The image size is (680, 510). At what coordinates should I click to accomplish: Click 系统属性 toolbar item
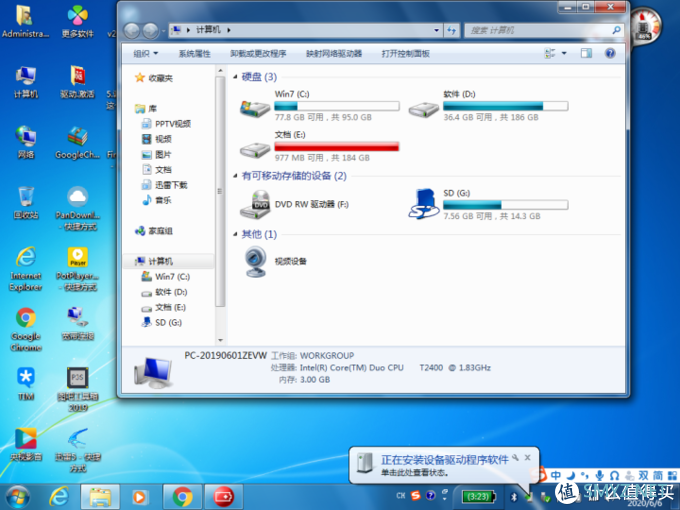point(194,53)
